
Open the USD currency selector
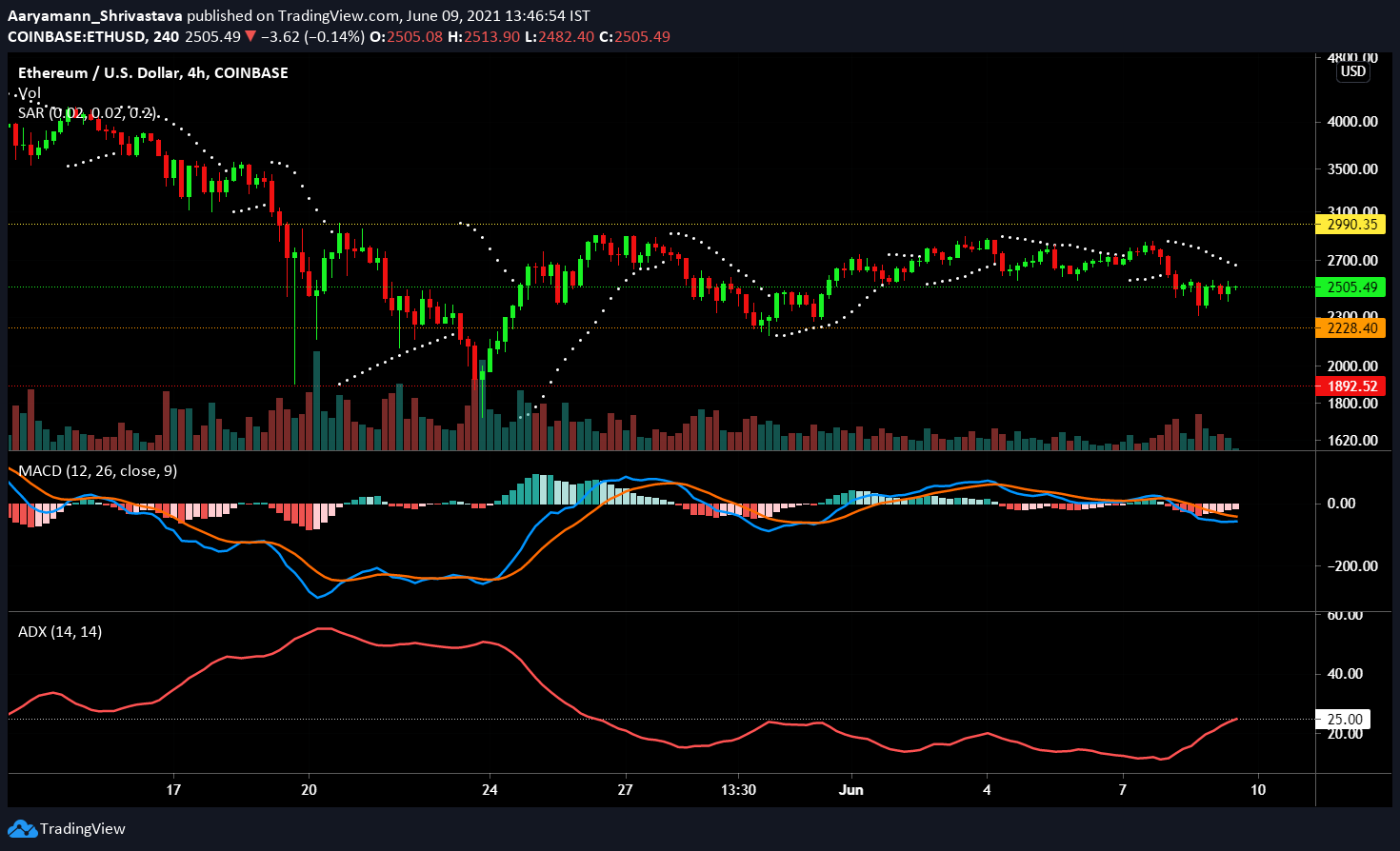point(1352,71)
